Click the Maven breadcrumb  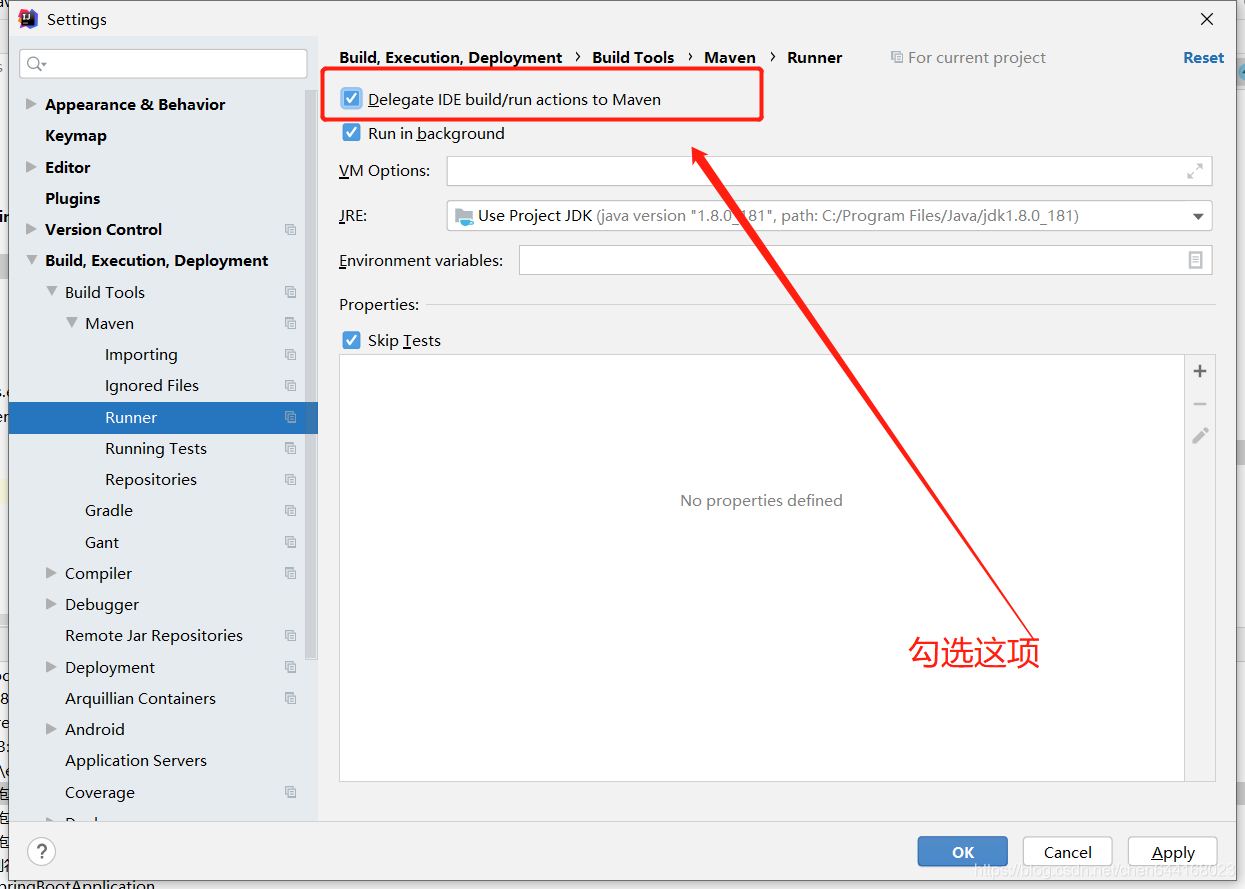730,57
